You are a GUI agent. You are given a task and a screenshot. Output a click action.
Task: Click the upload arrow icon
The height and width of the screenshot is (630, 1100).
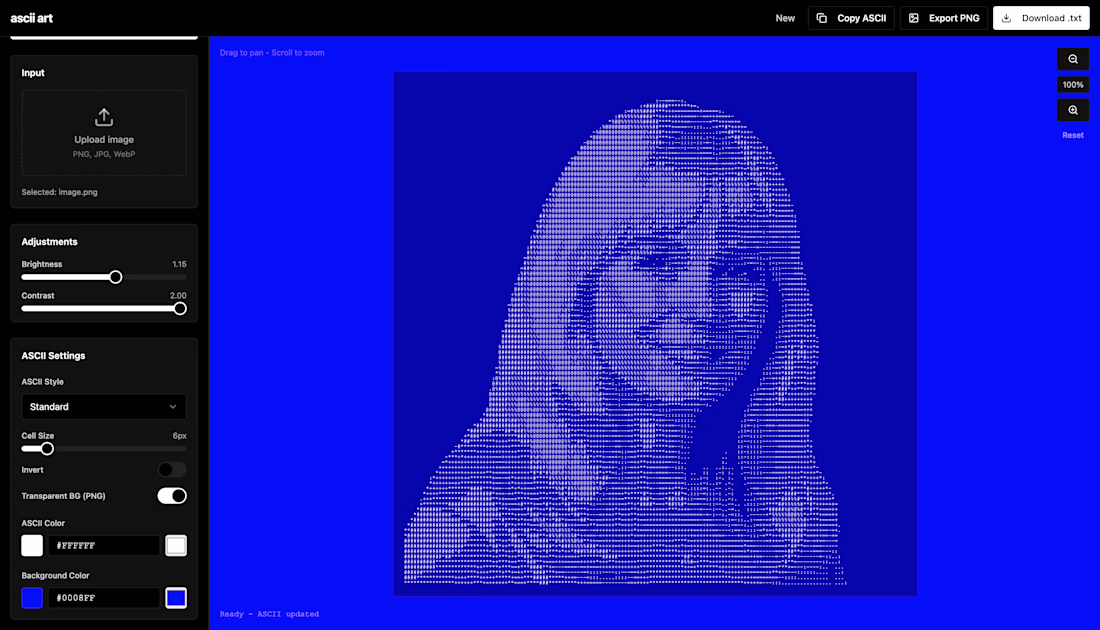tap(104, 117)
